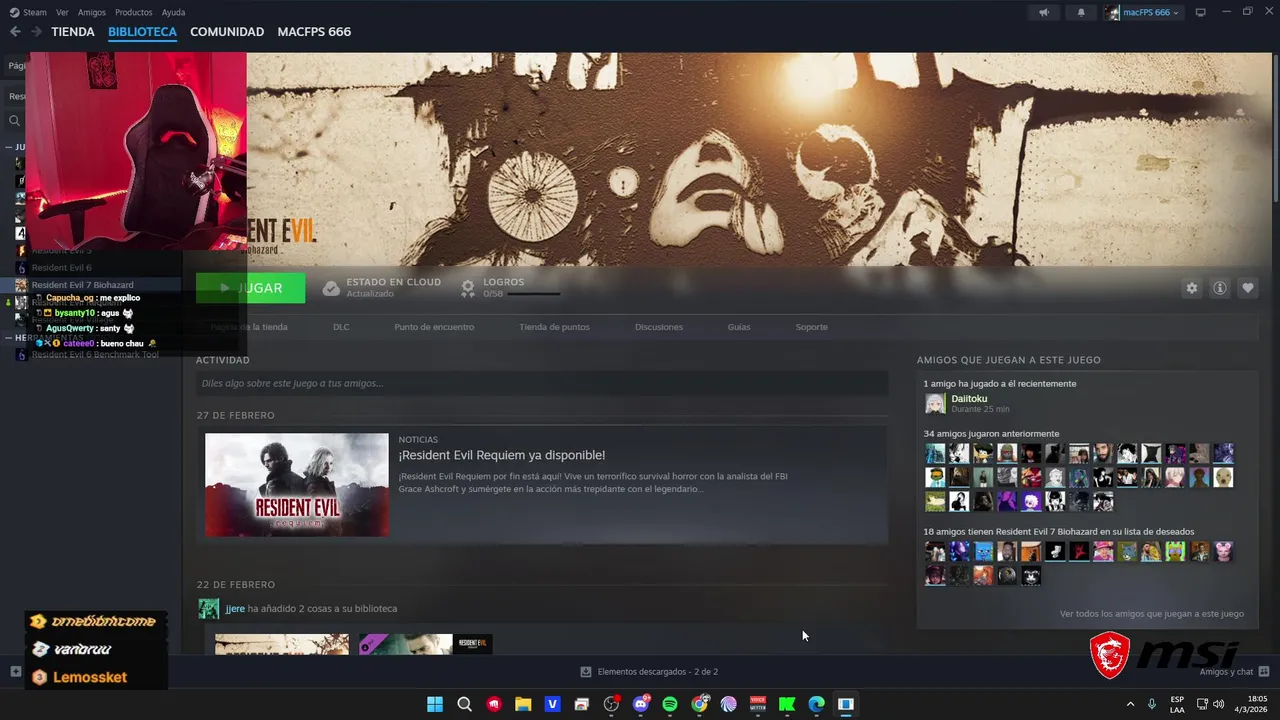Open the Riot client from the taskbar
The width and height of the screenshot is (1280, 720).
494,704
